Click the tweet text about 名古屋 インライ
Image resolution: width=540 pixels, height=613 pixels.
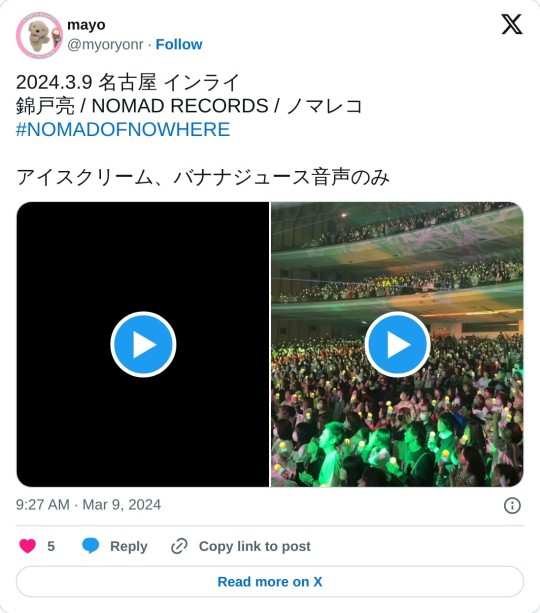[127, 82]
